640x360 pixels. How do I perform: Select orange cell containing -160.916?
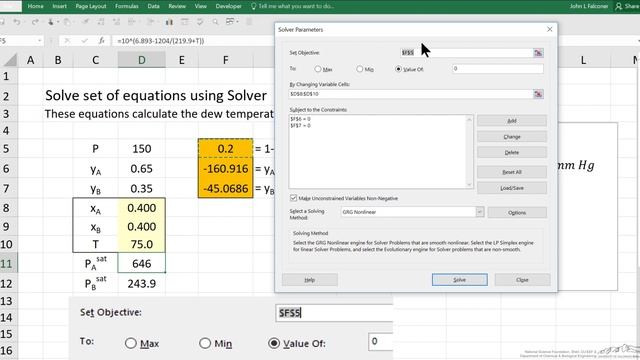pos(225,169)
